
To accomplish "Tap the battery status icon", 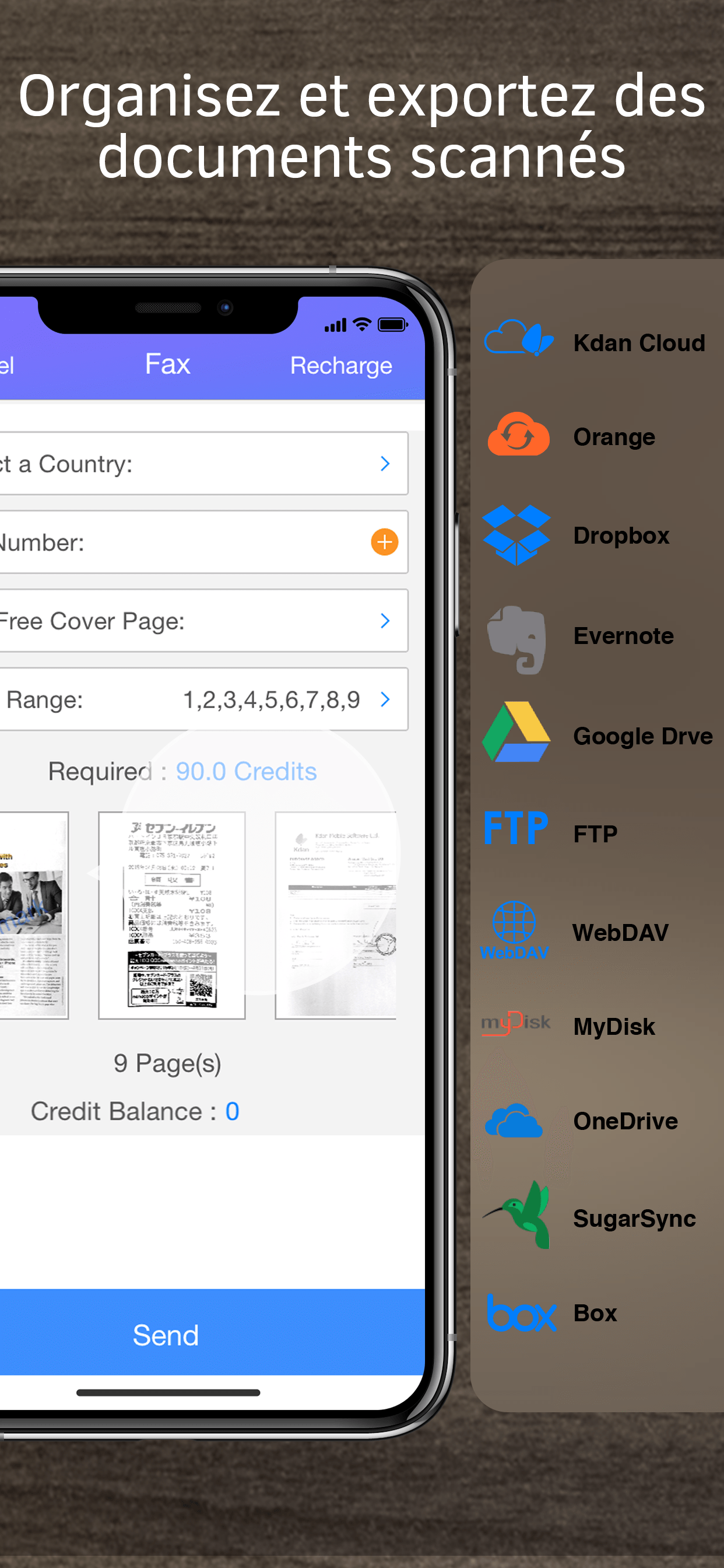I will [393, 325].
